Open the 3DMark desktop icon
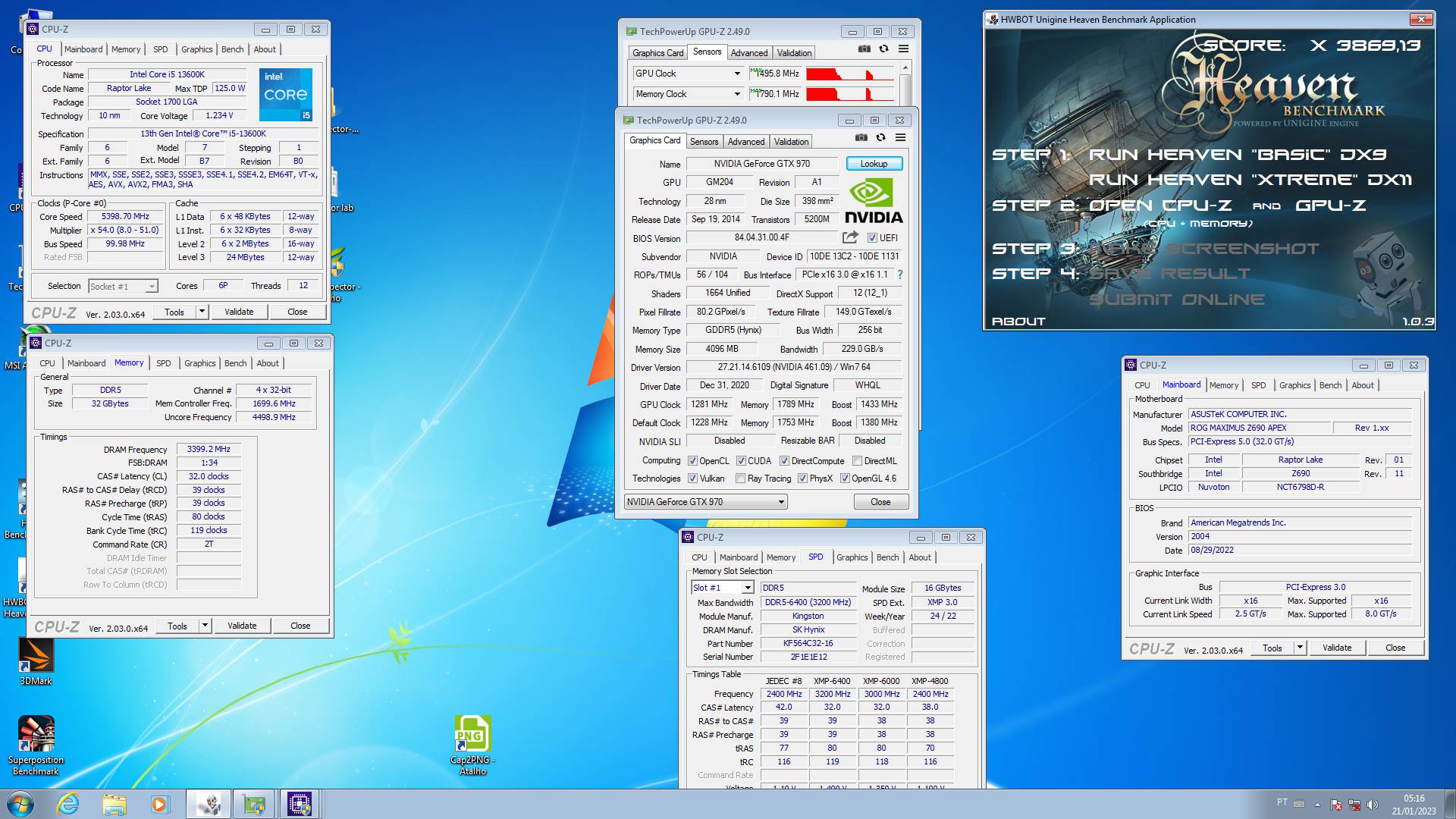 [x=36, y=661]
